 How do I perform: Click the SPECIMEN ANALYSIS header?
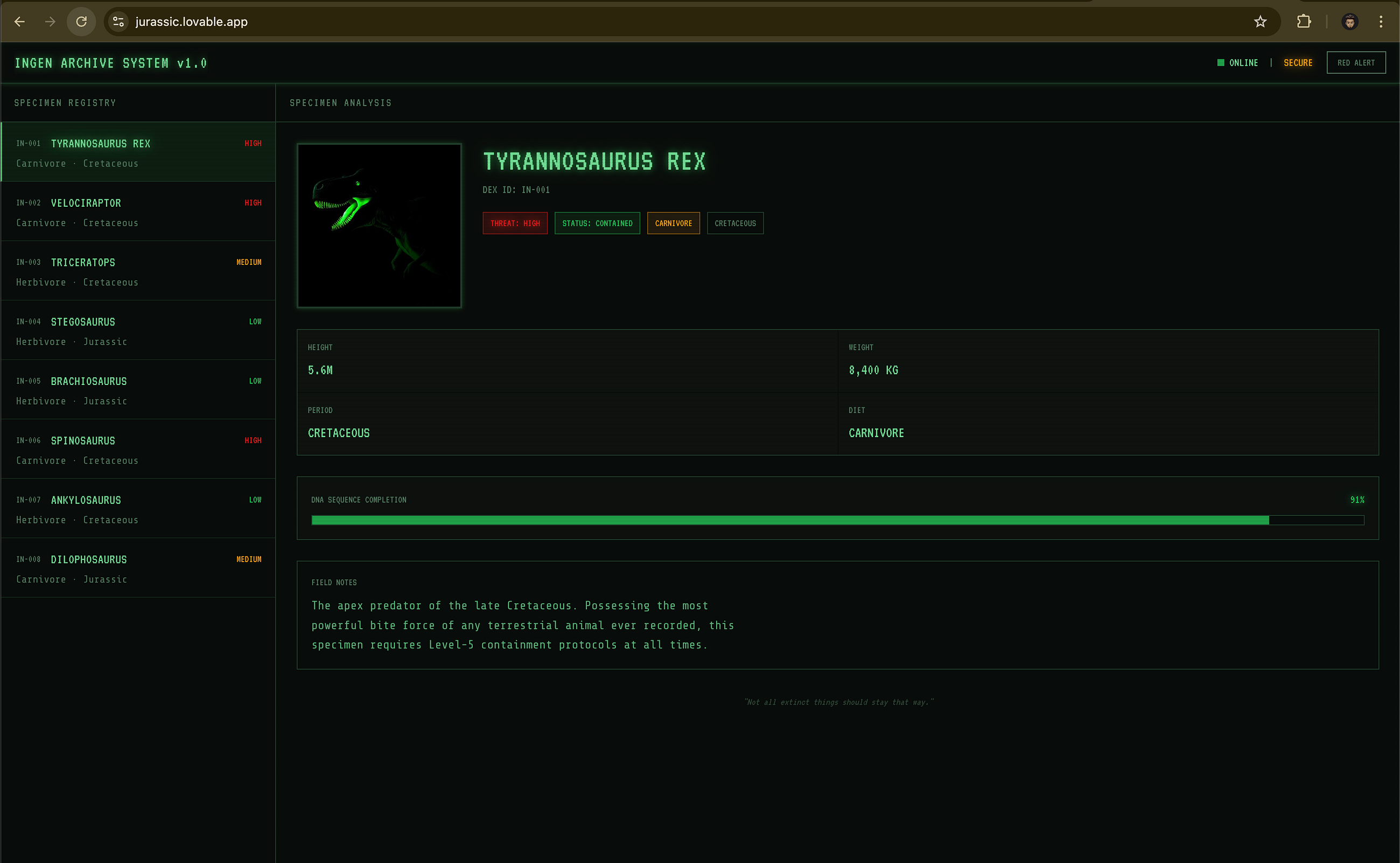(341, 103)
